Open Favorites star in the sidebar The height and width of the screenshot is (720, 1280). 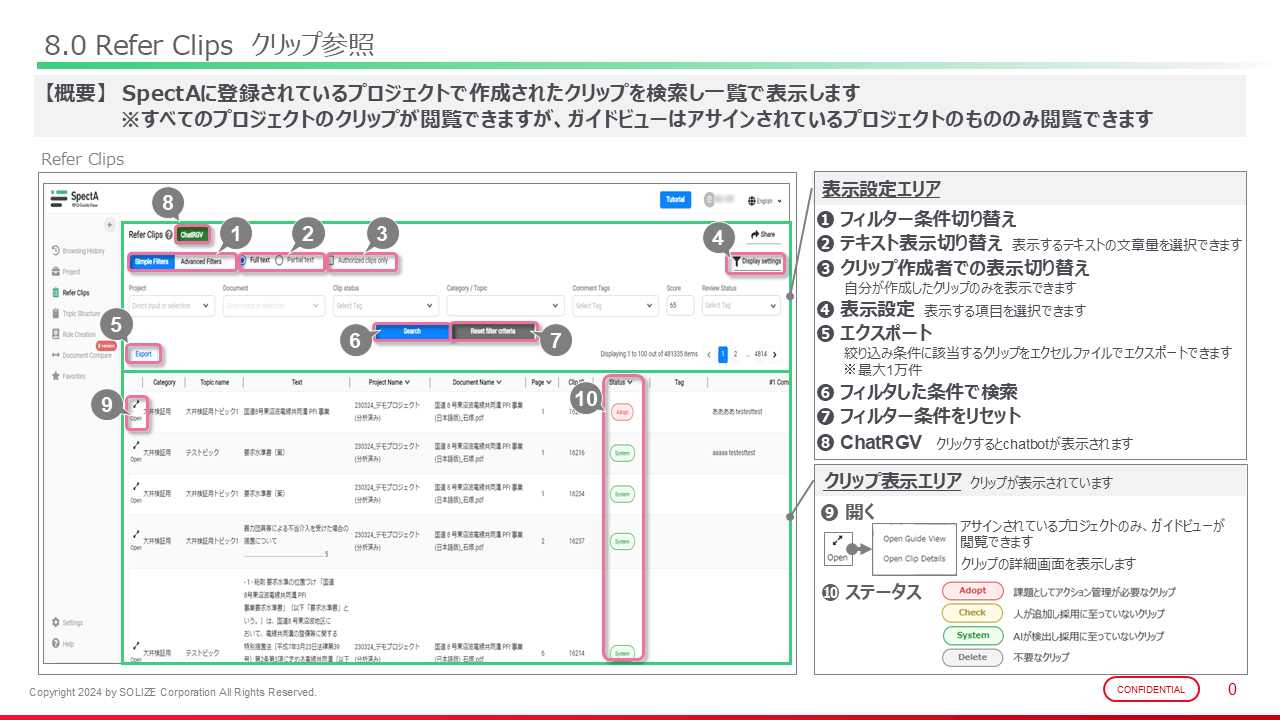(x=55, y=376)
